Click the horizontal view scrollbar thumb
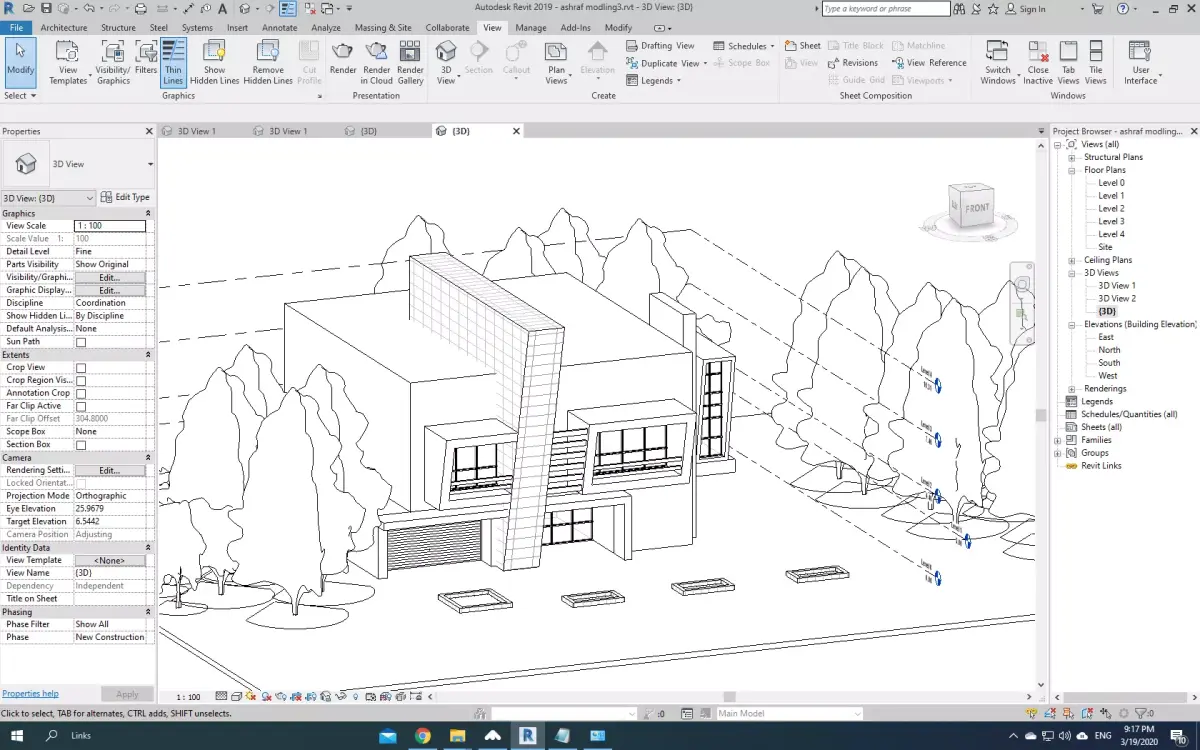1200x750 pixels. 730,696
